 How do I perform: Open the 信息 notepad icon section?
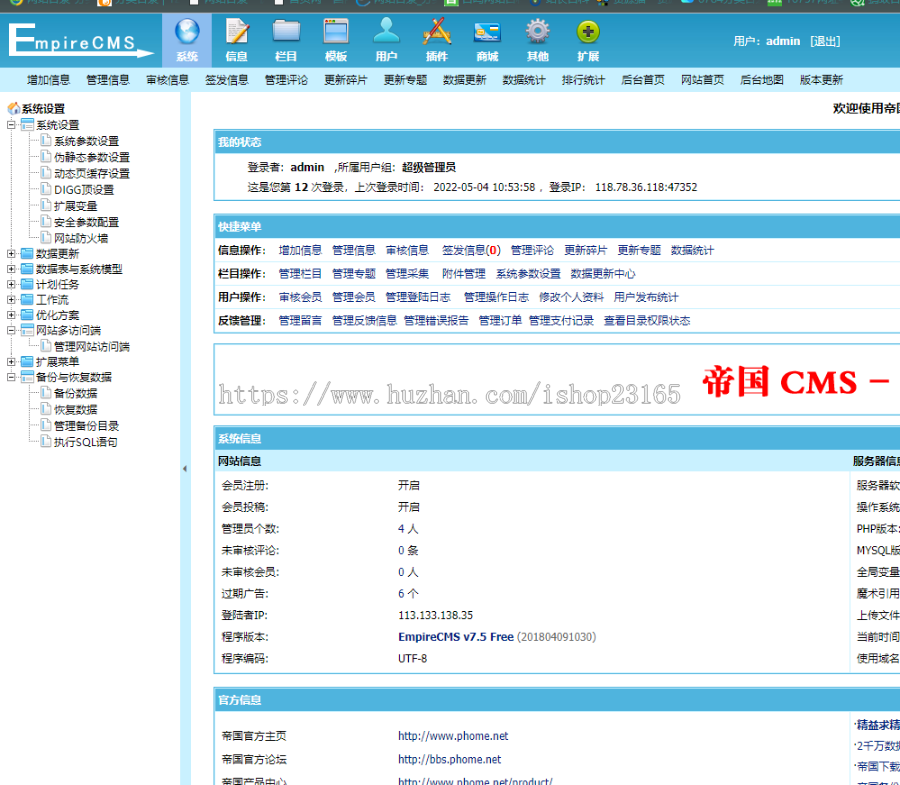coord(236,40)
